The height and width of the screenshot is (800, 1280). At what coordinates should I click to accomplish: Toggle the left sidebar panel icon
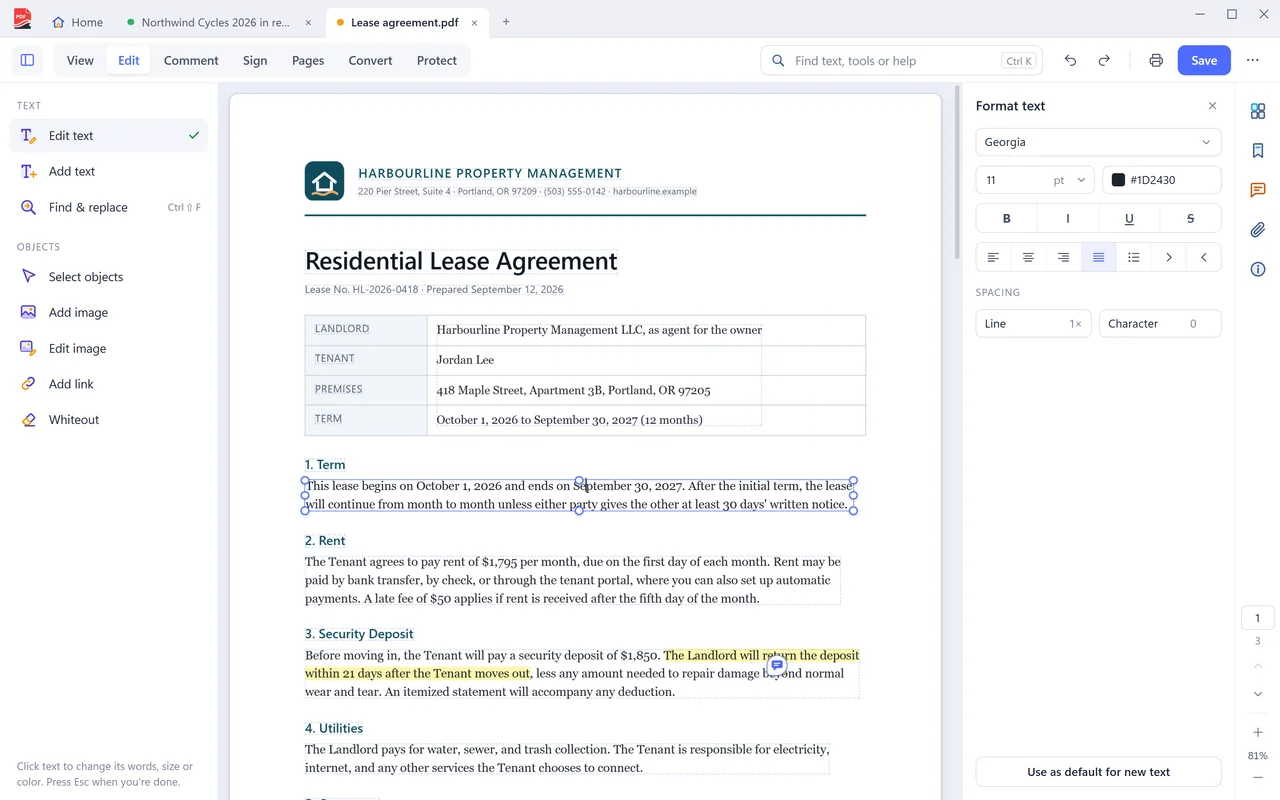(x=27, y=60)
